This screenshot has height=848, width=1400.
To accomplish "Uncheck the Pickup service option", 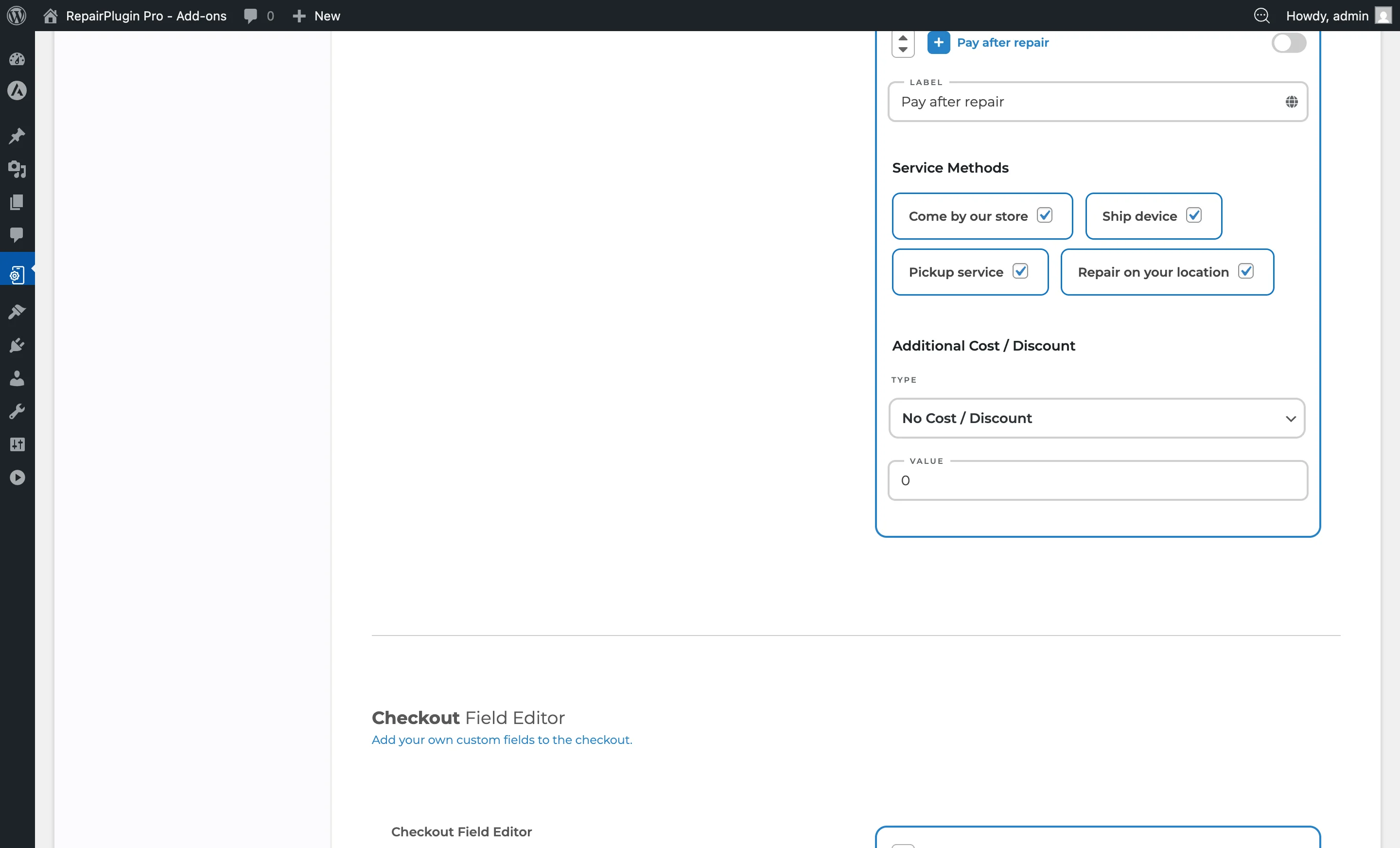I will pos(1021,272).
